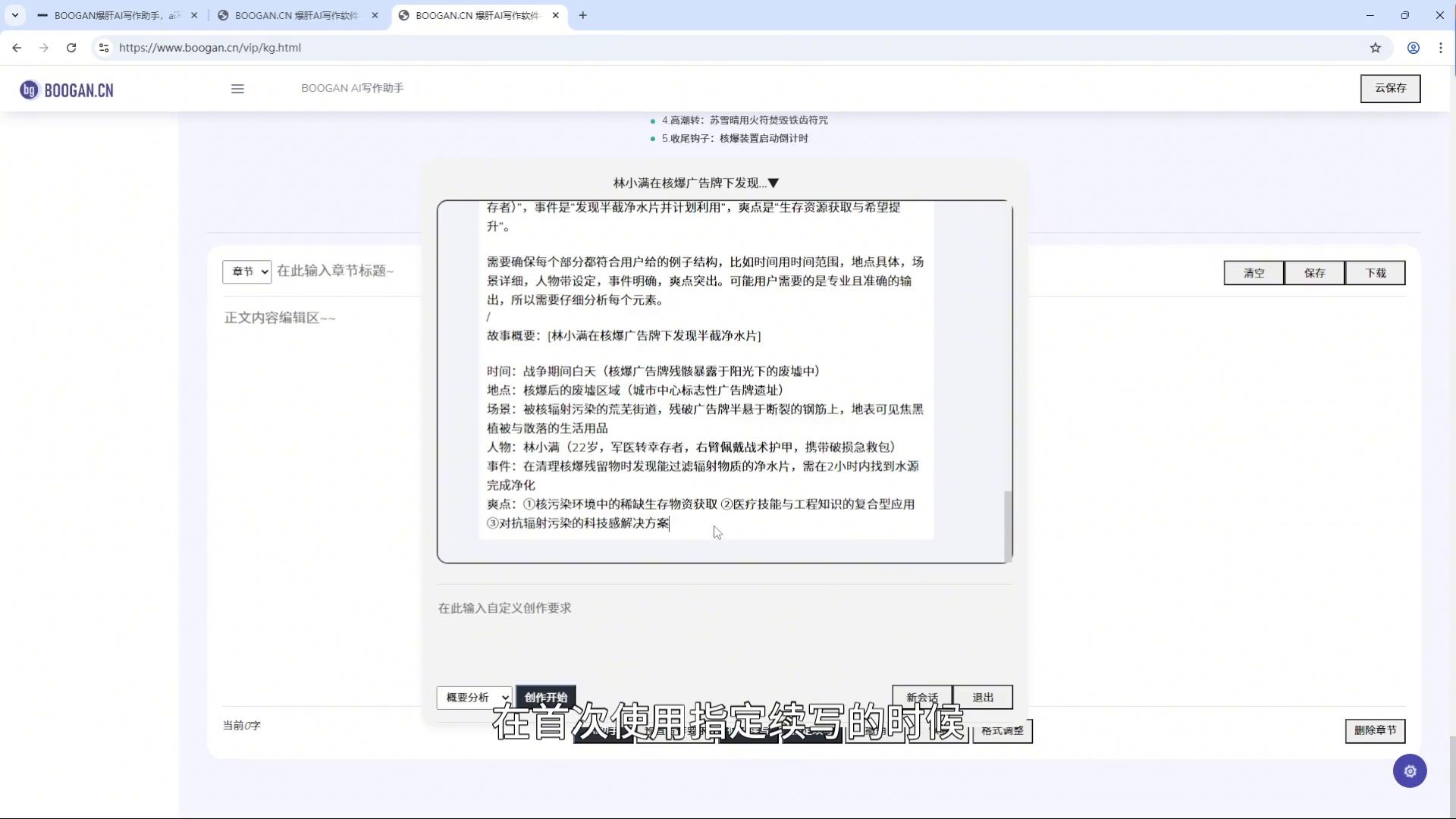This screenshot has height=819, width=1456.
Task: Open the Chrome three-dot menu
Action: tap(1440, 47)
